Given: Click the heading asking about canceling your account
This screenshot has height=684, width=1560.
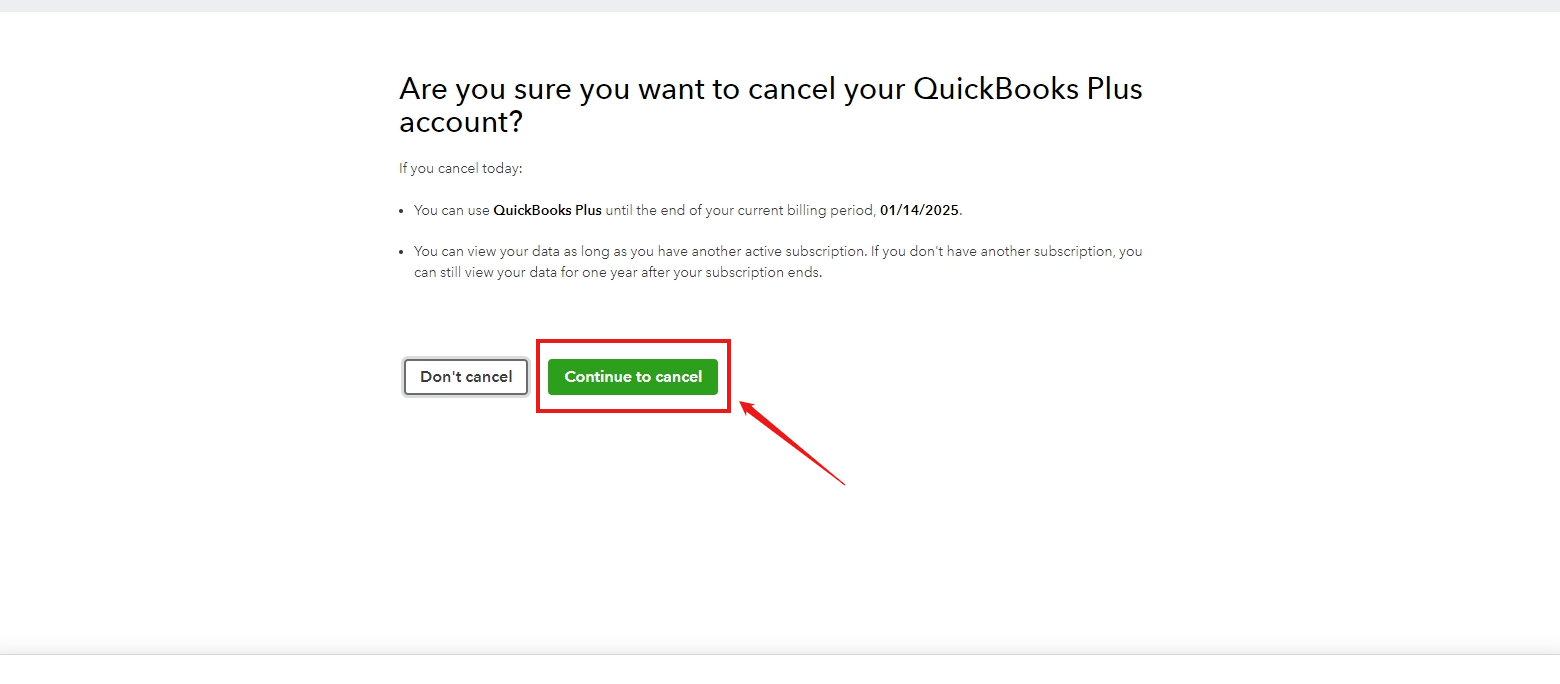Looking at the screenshot, I should point(770,104).
